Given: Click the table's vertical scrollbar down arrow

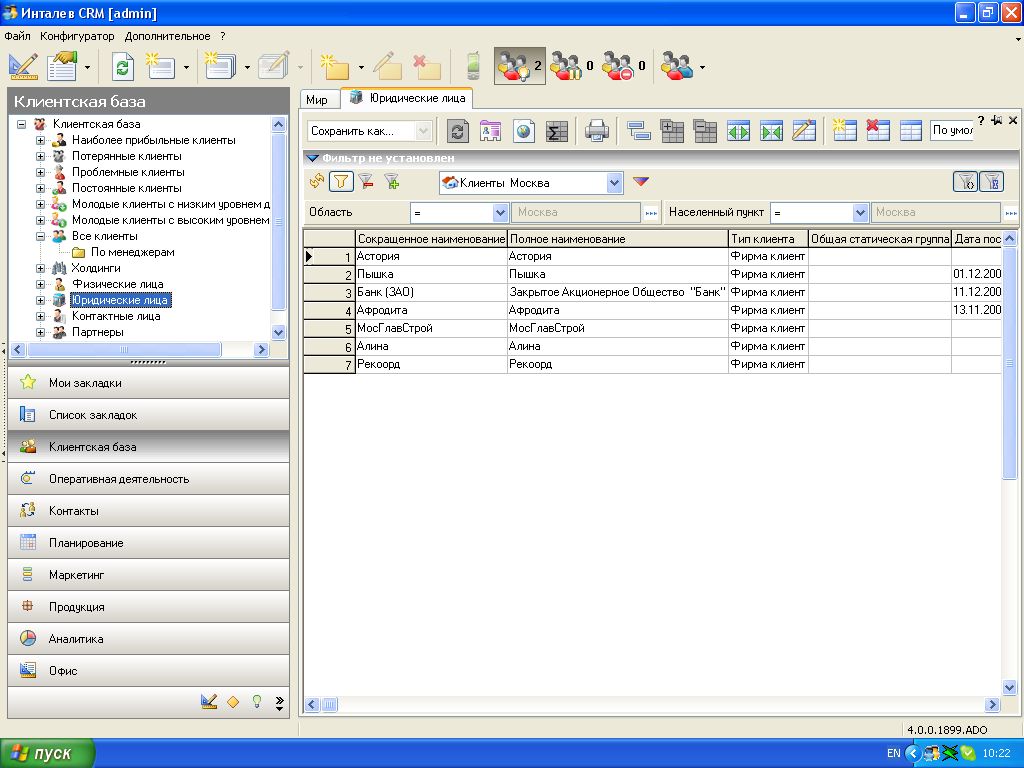Looking at the screenshot, I should (1009, 687).
